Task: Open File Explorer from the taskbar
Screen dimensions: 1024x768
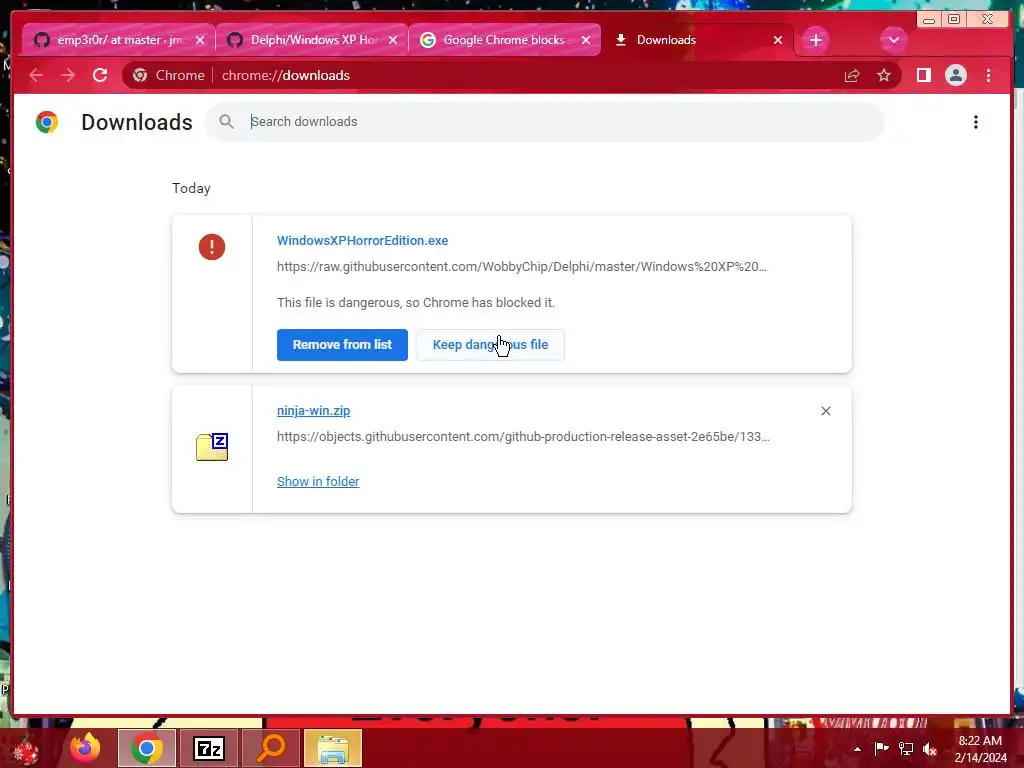Action: click(x=333, y=748)
